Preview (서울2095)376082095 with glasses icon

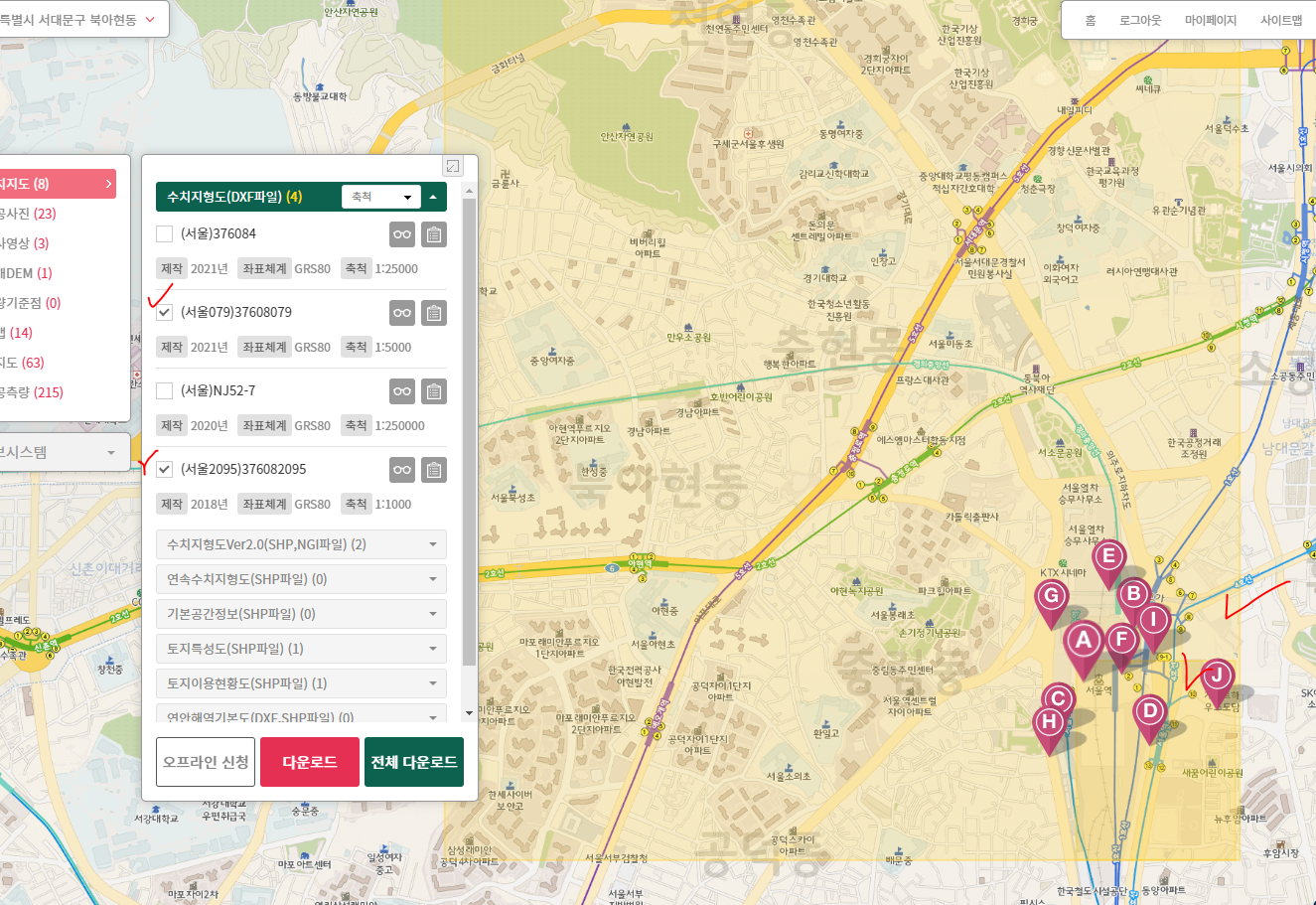[x=401, y=470]
